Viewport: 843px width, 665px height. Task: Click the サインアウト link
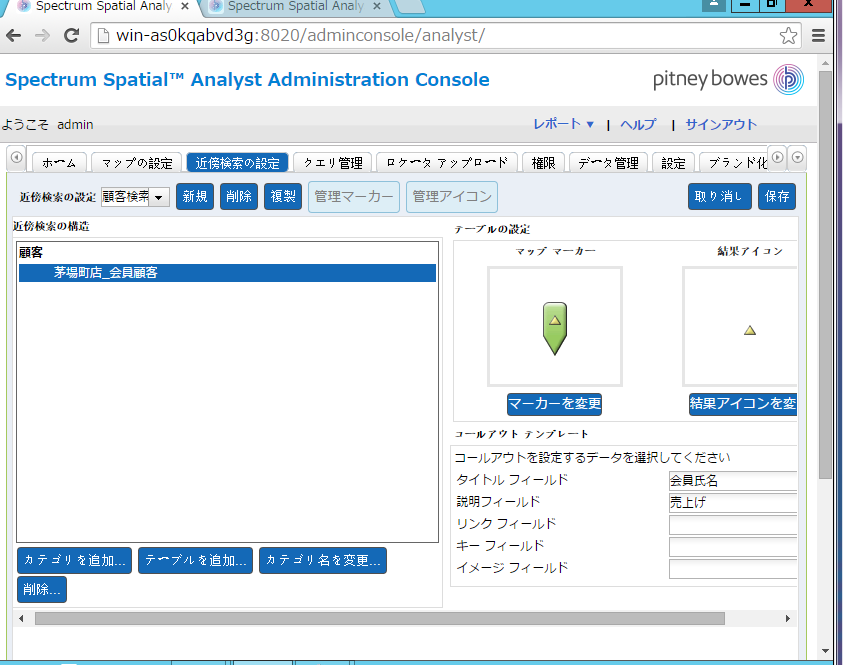pyautogui.click(x=721, y=124)
